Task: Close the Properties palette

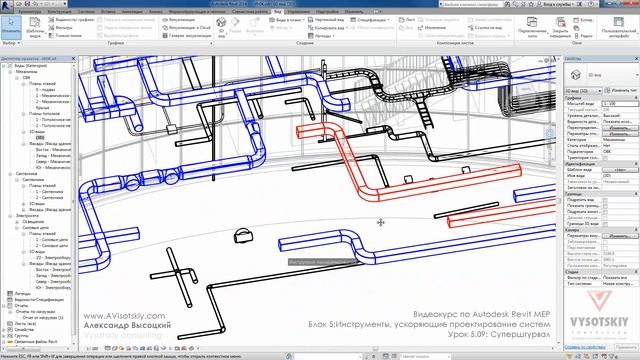Action: point(636,59)
